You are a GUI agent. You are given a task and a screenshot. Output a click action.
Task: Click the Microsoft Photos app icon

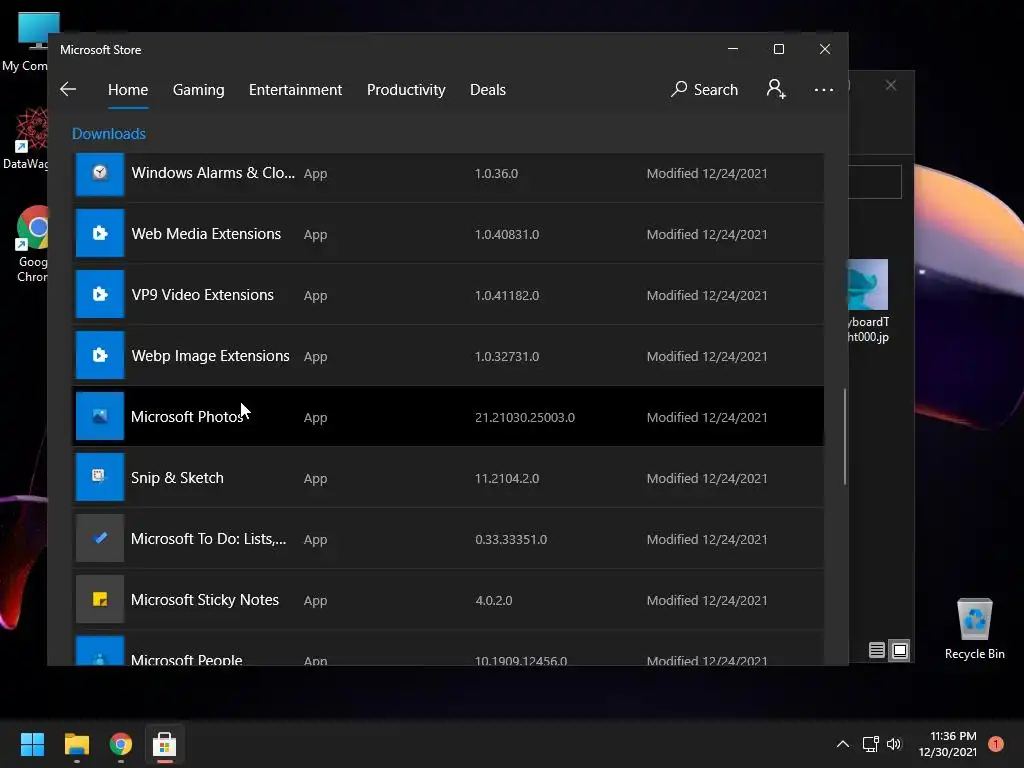click(x=100, y=416)
